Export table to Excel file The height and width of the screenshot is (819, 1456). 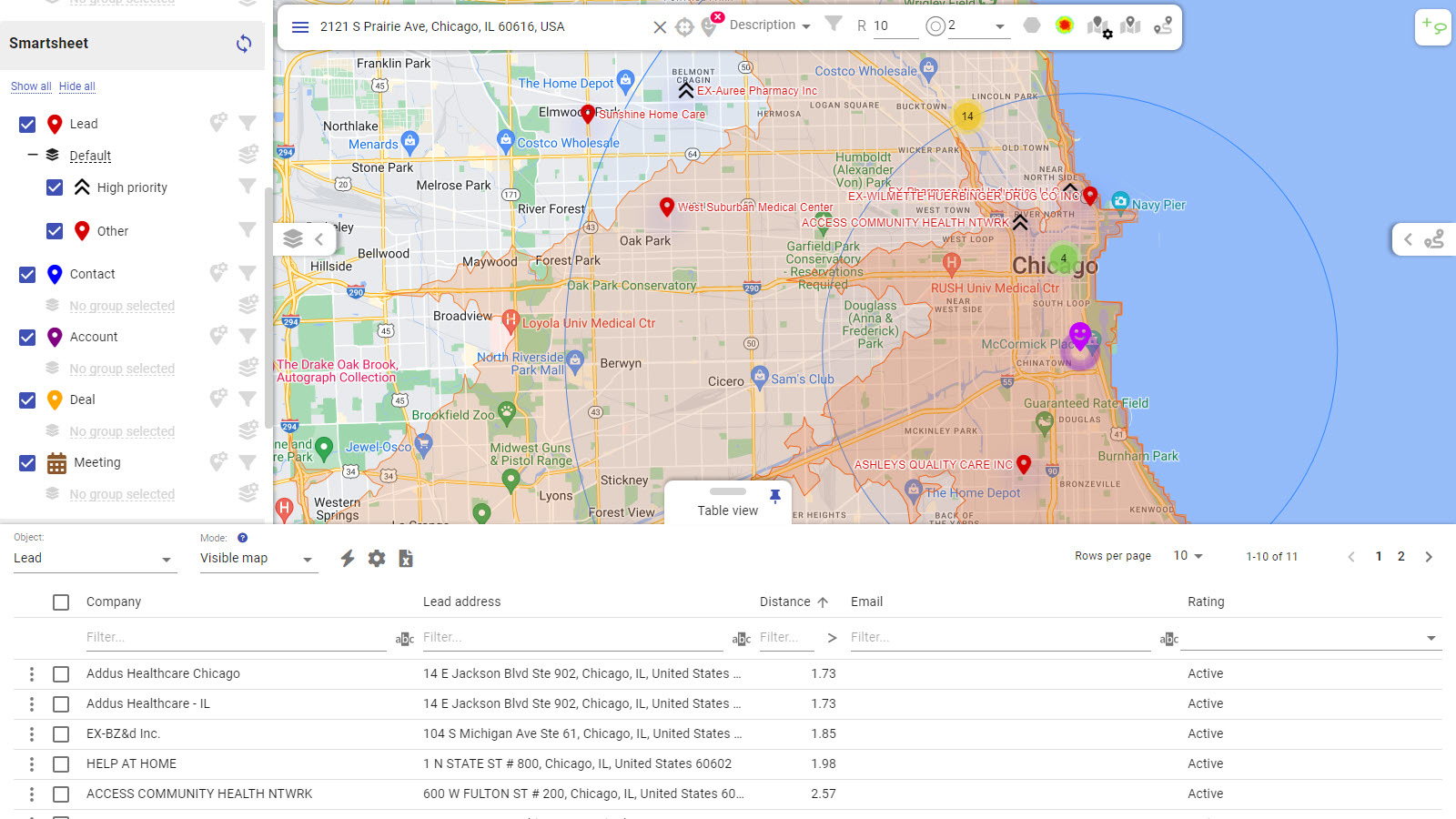[406, 558]
